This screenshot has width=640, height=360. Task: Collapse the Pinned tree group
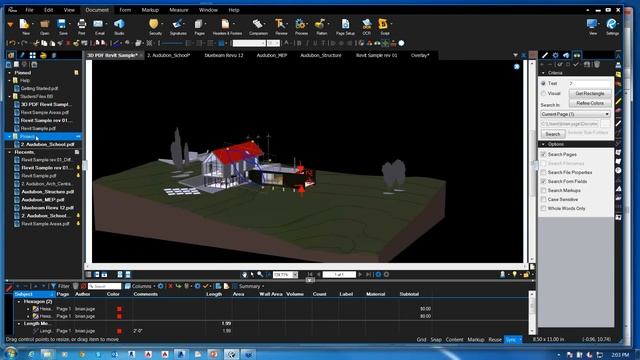[10, 73]
